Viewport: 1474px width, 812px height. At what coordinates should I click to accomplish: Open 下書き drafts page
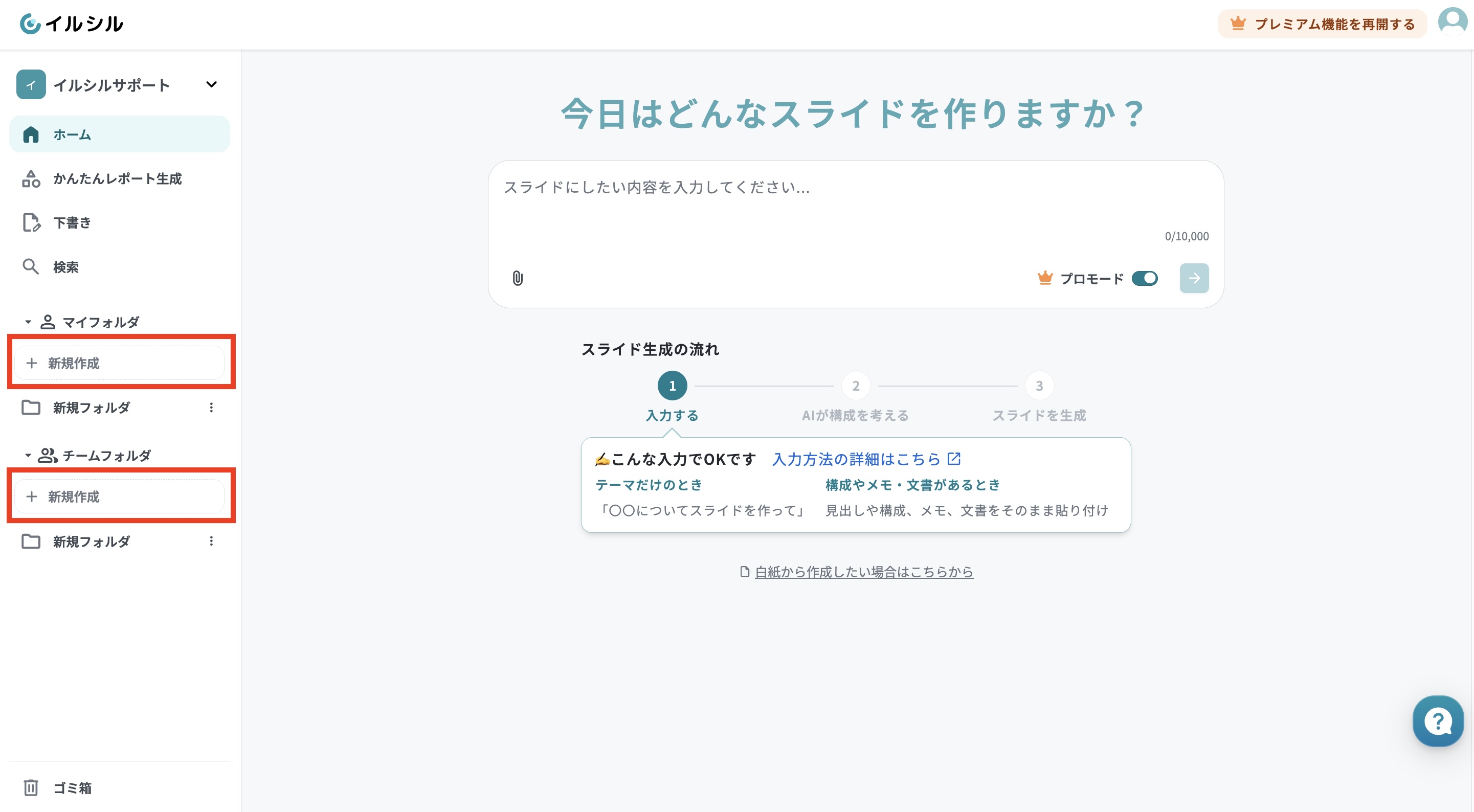[119, 222]
